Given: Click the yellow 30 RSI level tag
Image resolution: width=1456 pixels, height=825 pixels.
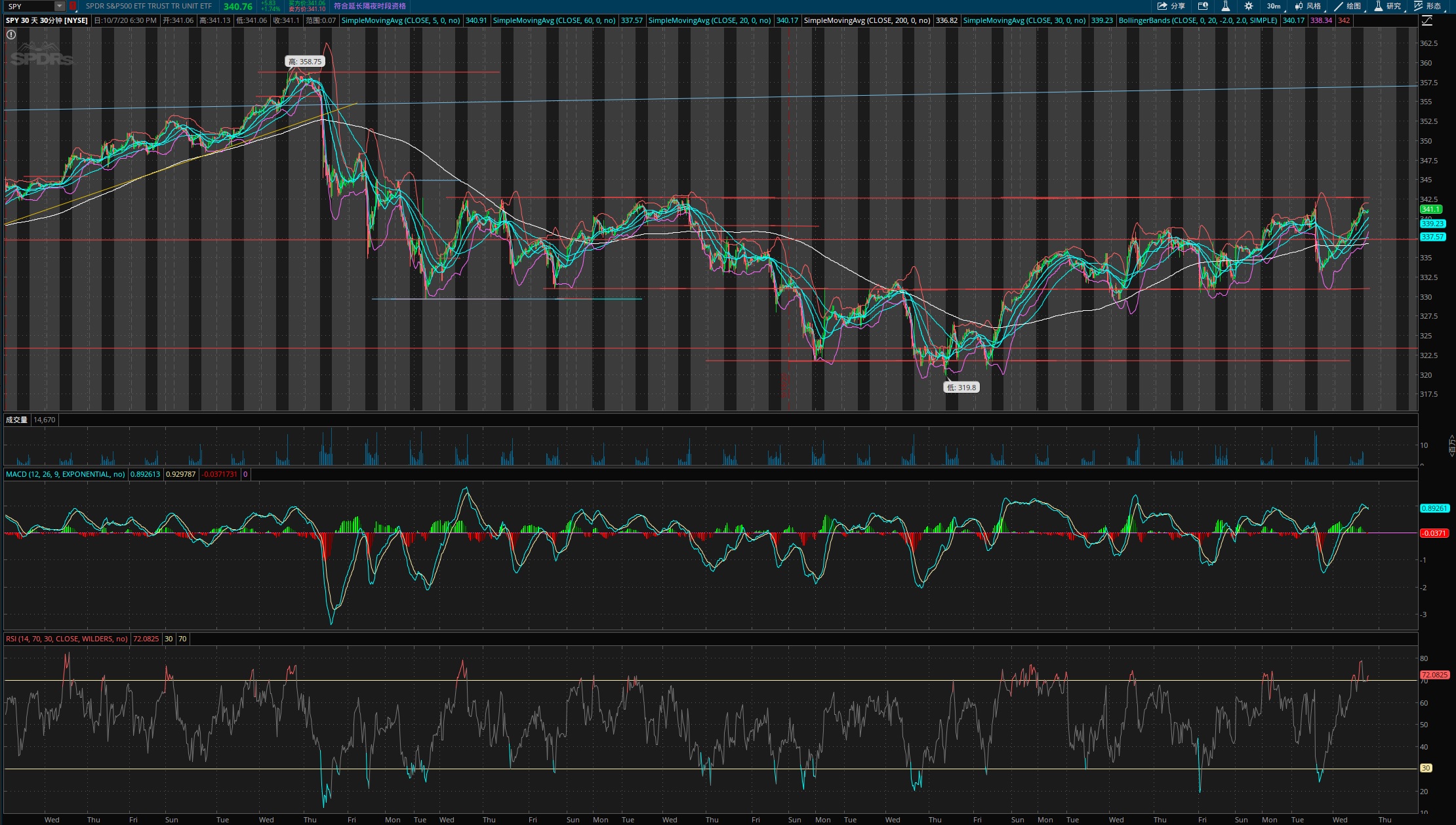Looking at the screenshot, I should [1426, 768].
